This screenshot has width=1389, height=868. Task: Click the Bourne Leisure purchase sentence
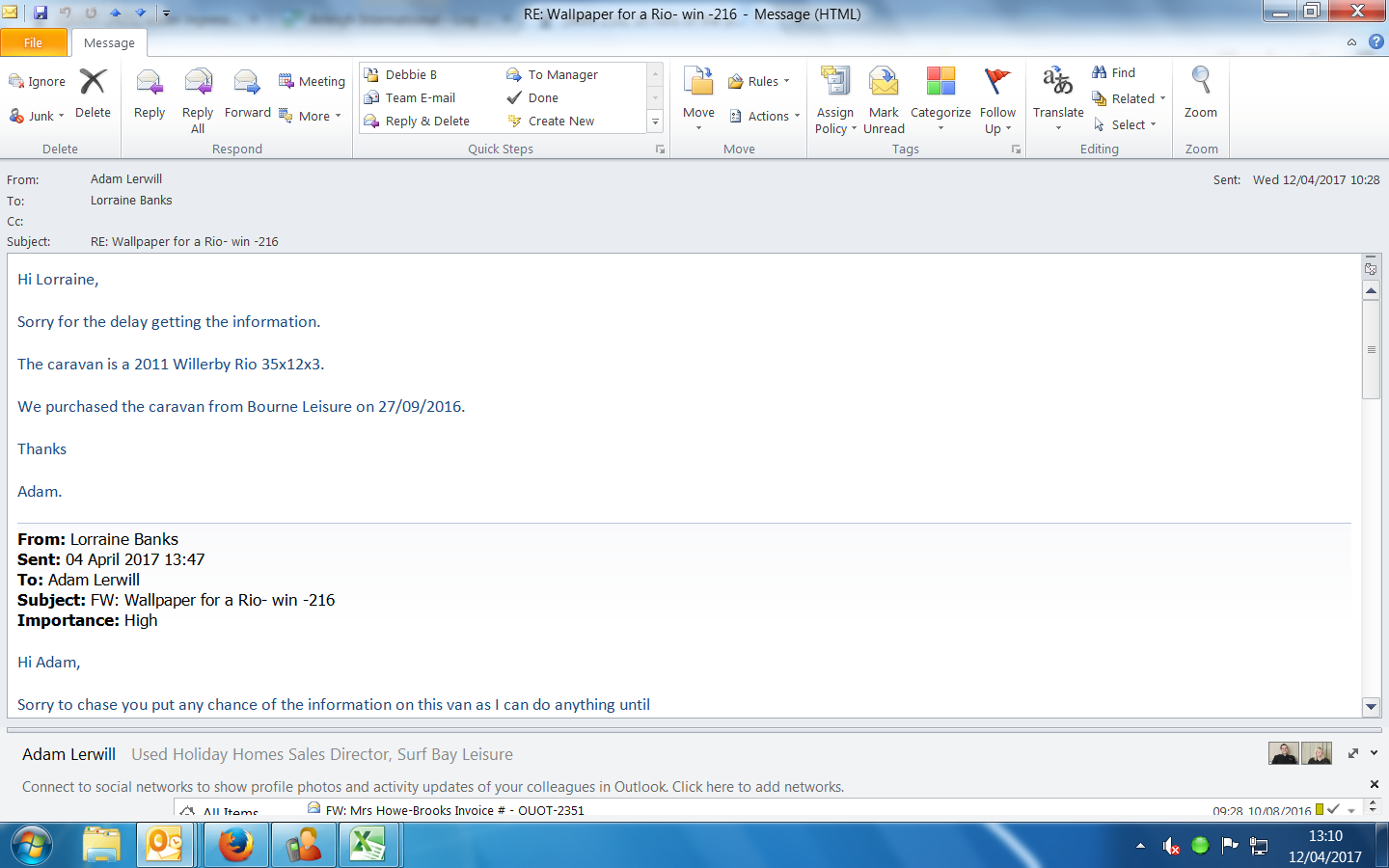[241, 407]
